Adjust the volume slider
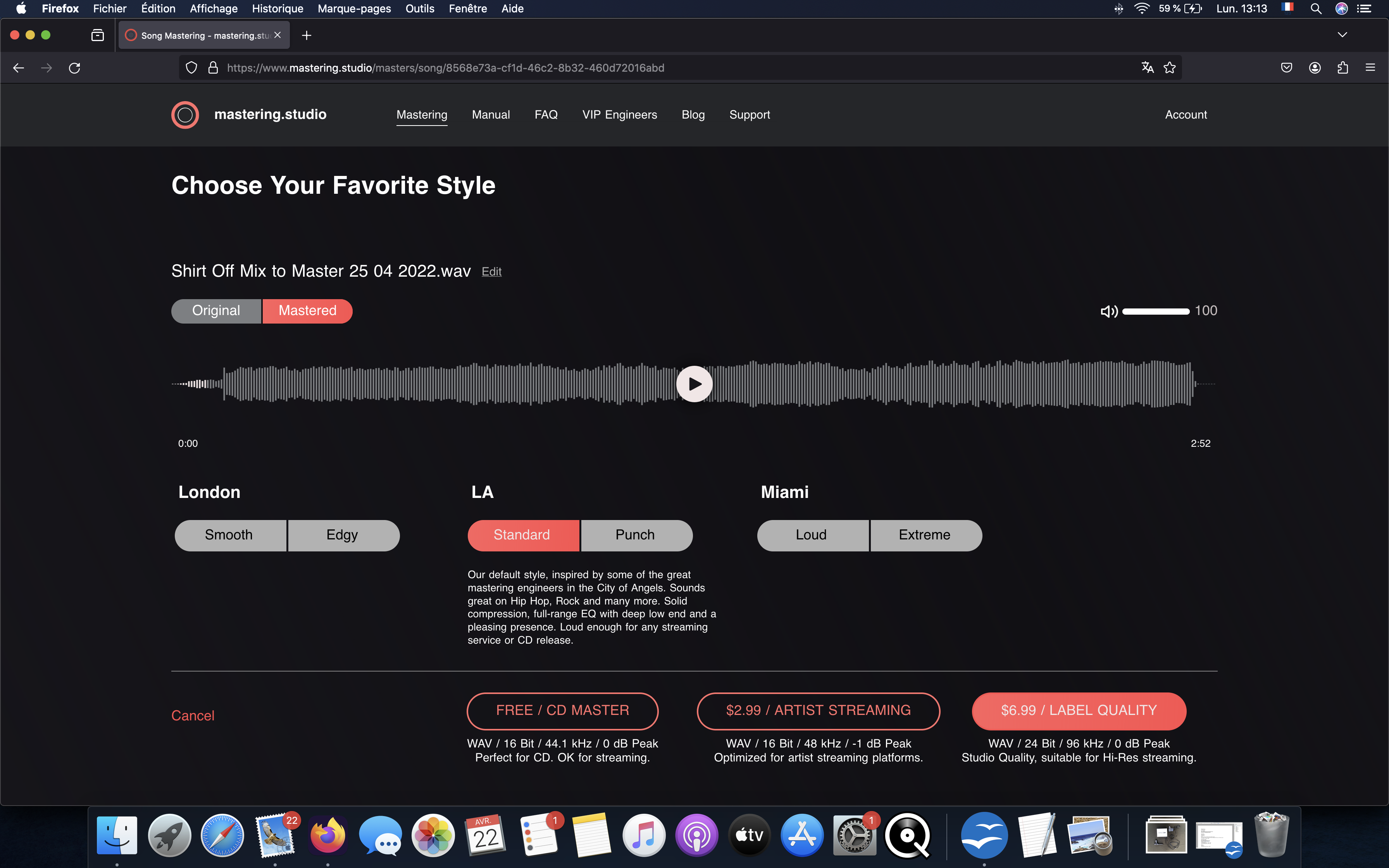This screenshot has height=868, width=1389. (x=1155, y=311)
